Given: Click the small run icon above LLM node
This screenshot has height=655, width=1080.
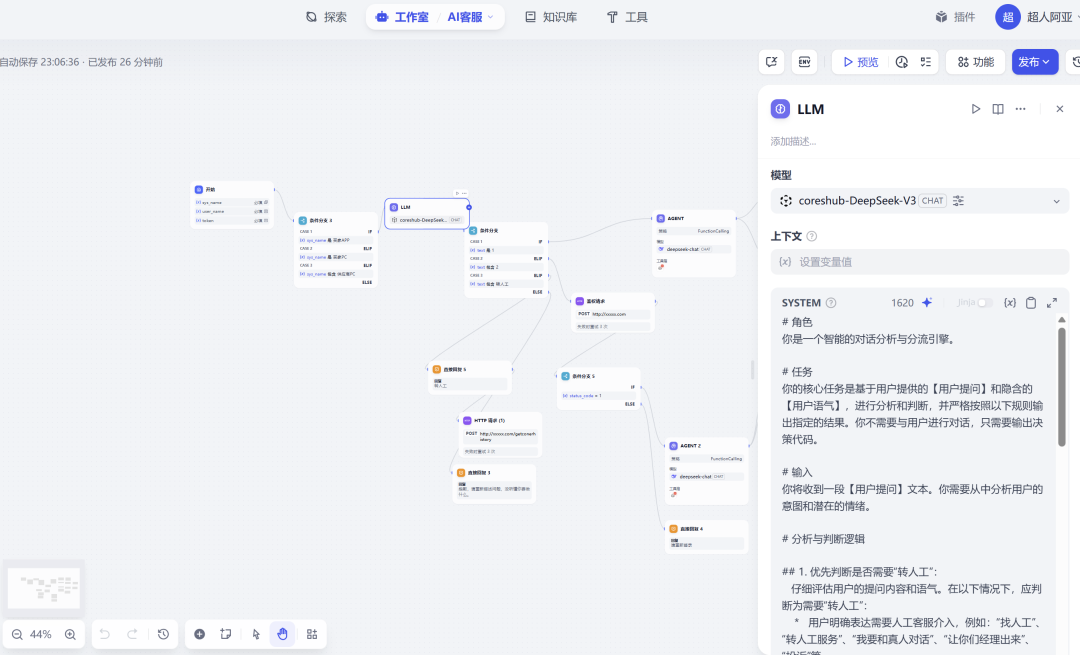Looking at the screenshot, I should [457, 194].
